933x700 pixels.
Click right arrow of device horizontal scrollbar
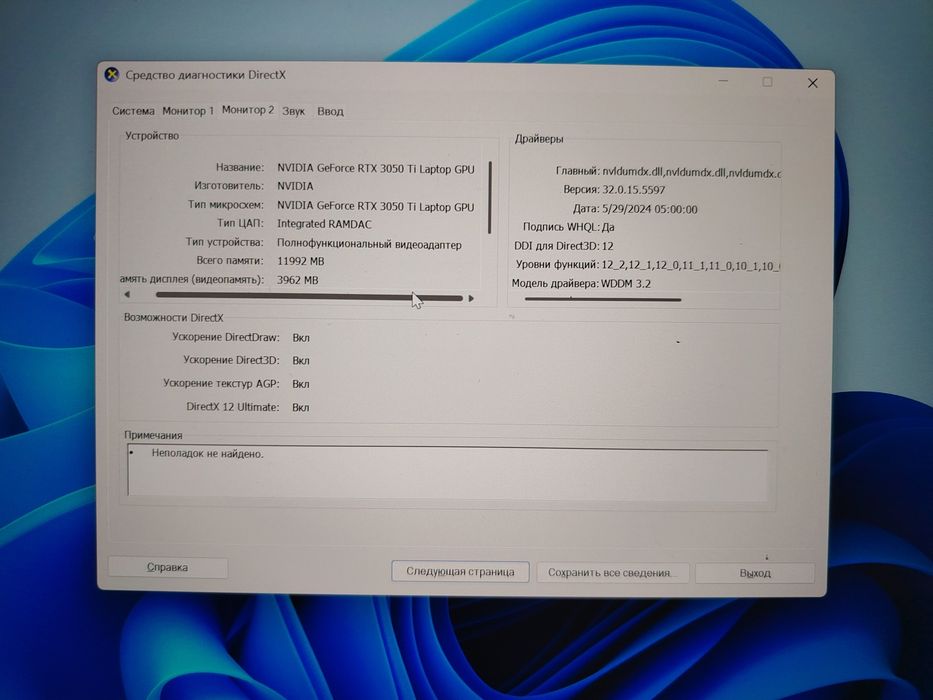point(471,298)
